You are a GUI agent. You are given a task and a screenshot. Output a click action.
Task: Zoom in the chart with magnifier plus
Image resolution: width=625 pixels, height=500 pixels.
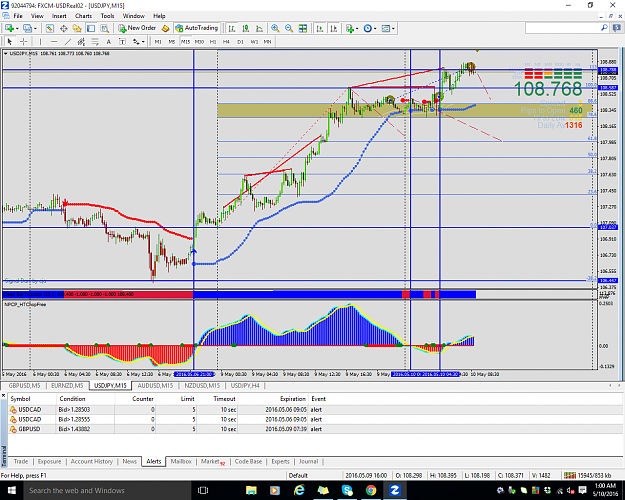(275, 28)
